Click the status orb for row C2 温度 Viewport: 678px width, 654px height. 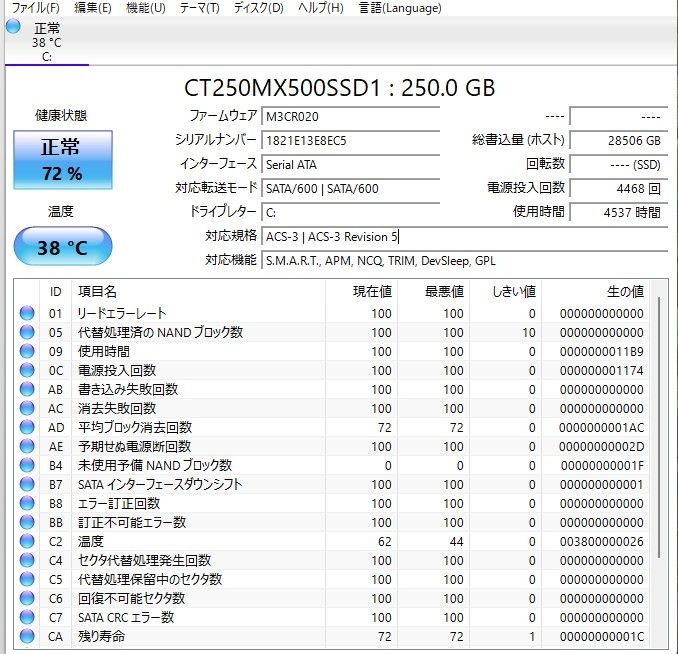27,541
